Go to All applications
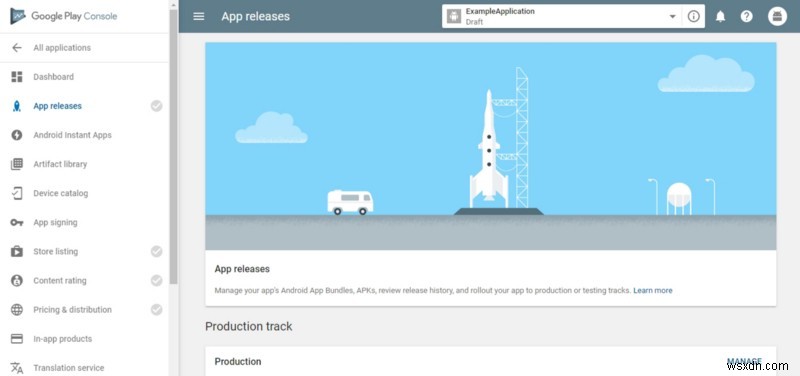Viewport: 800px width, 376px height. [x=62, y=47]
